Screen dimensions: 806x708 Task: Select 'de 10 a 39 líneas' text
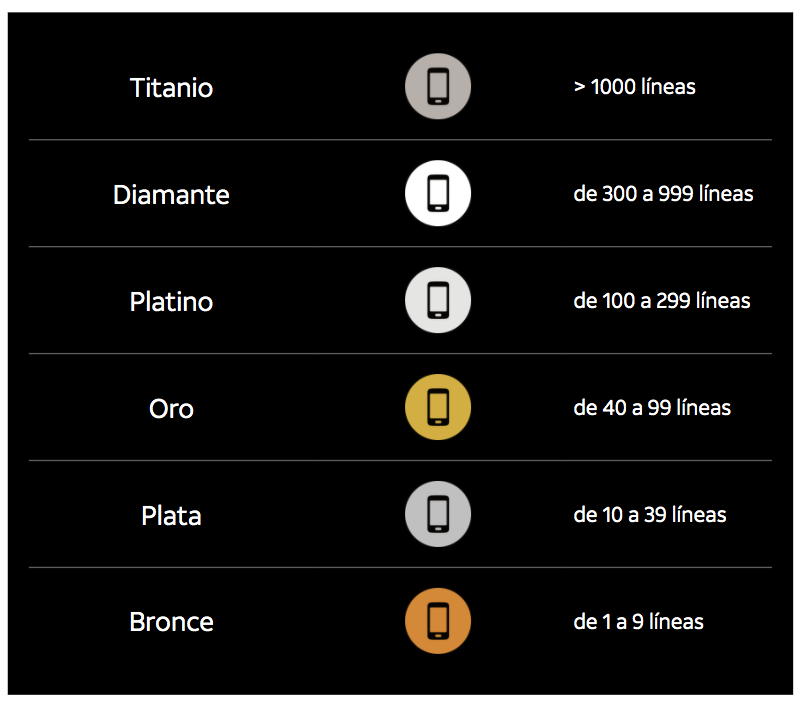(650, 515)
